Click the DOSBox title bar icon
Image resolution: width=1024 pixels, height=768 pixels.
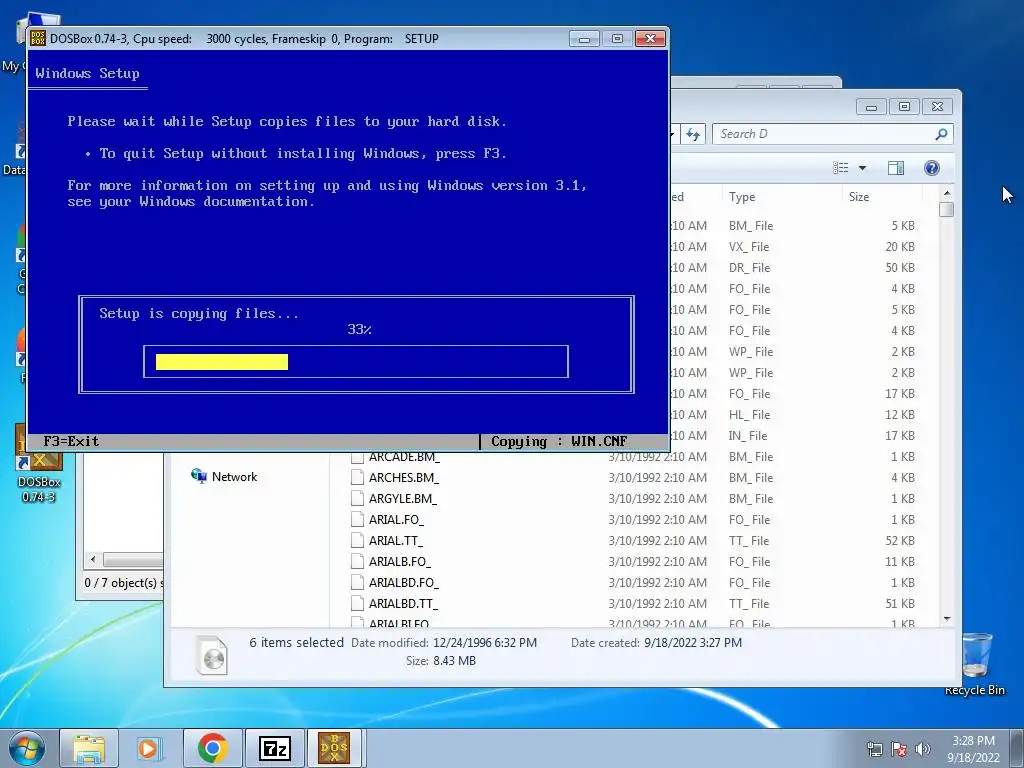click(38, 39)
